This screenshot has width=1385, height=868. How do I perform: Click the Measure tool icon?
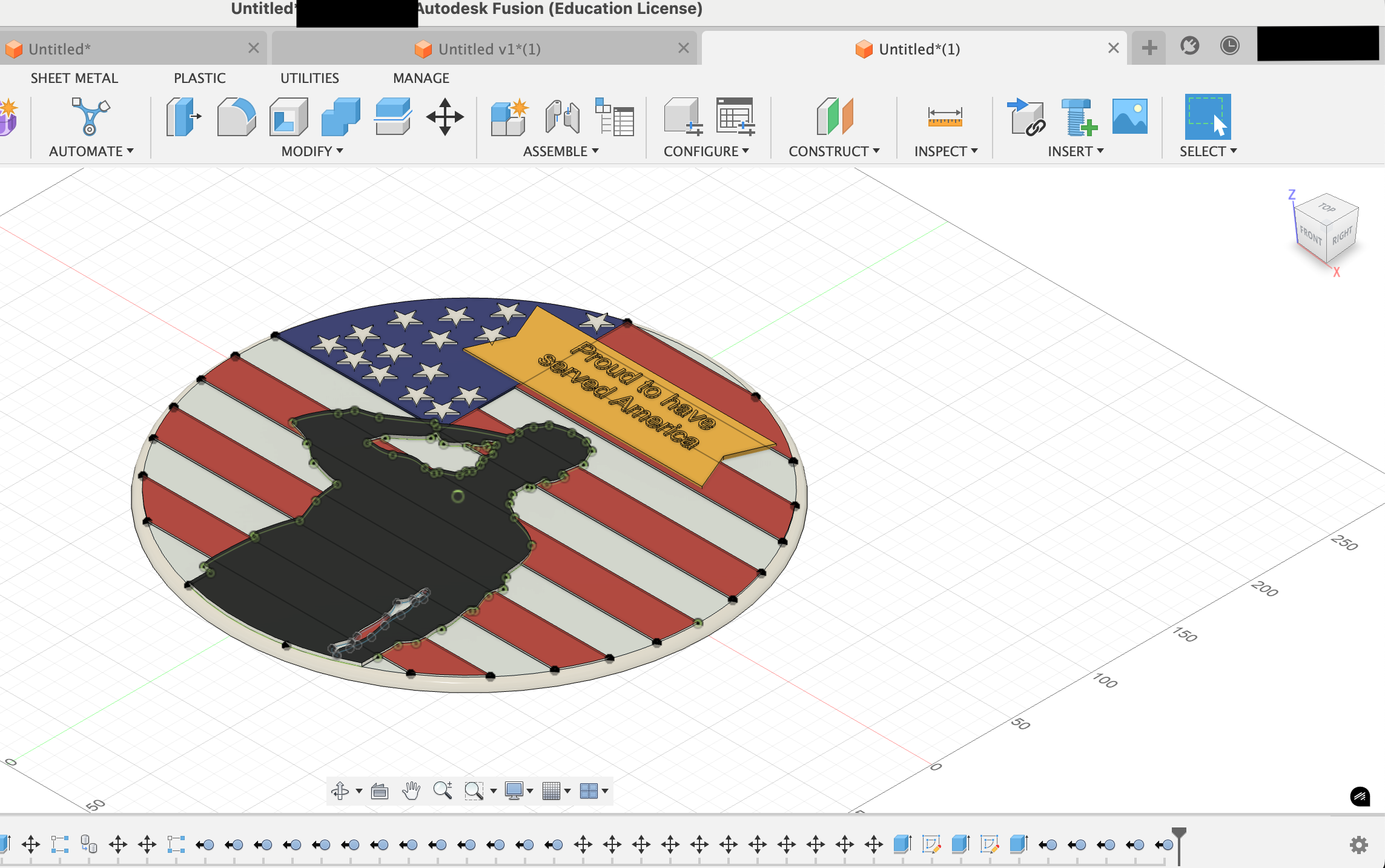[x=945, y=116]
